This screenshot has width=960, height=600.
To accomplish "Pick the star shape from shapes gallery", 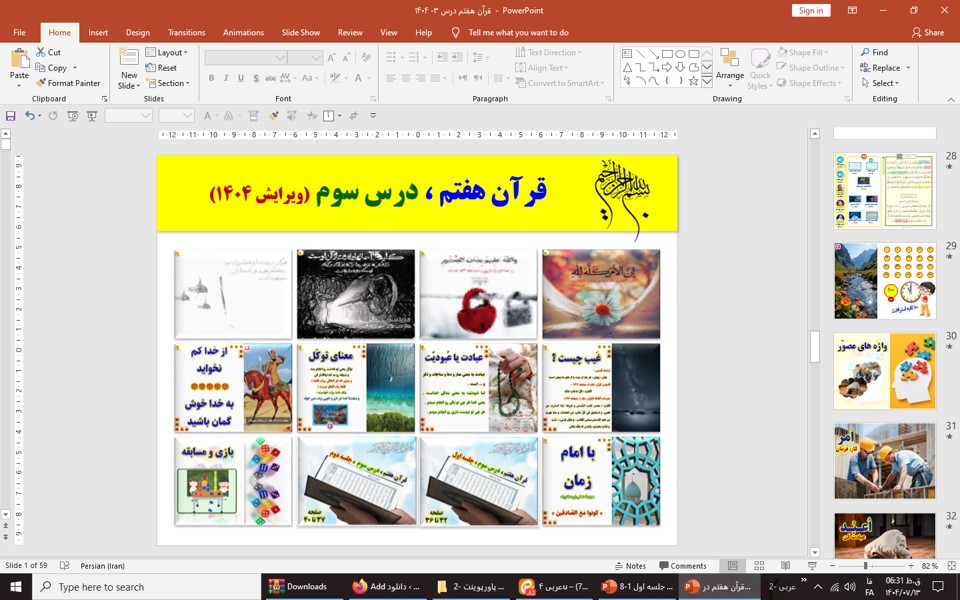I will tap(693, 81).
